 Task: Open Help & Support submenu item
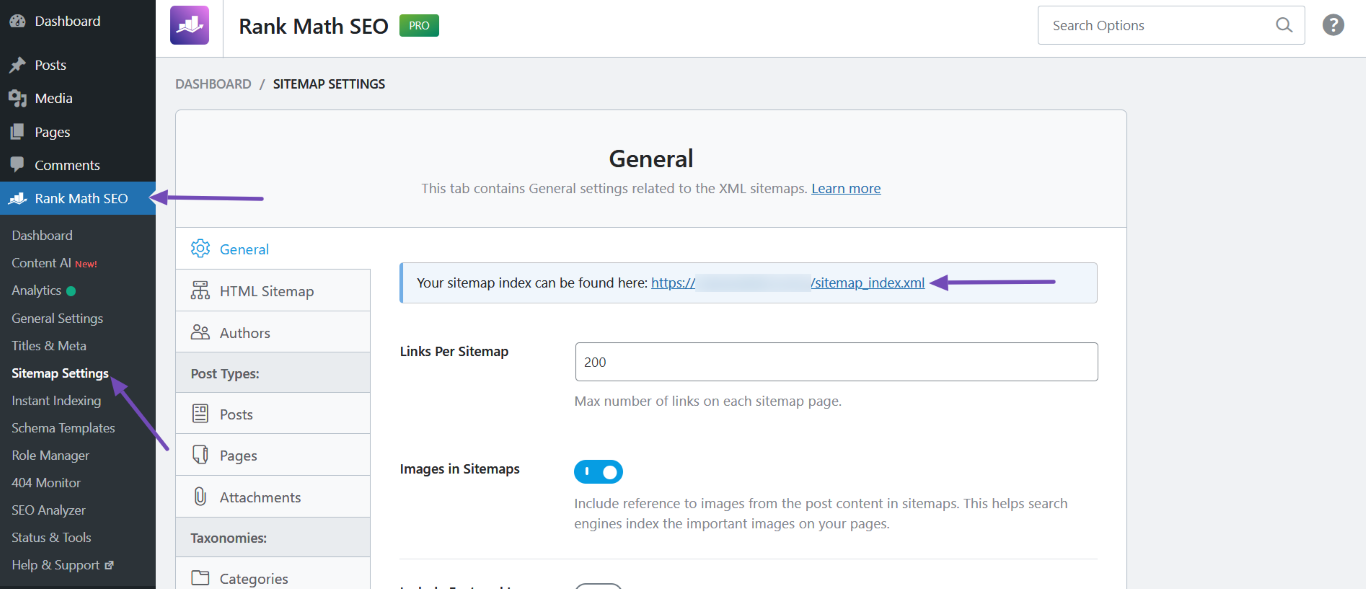62,565
